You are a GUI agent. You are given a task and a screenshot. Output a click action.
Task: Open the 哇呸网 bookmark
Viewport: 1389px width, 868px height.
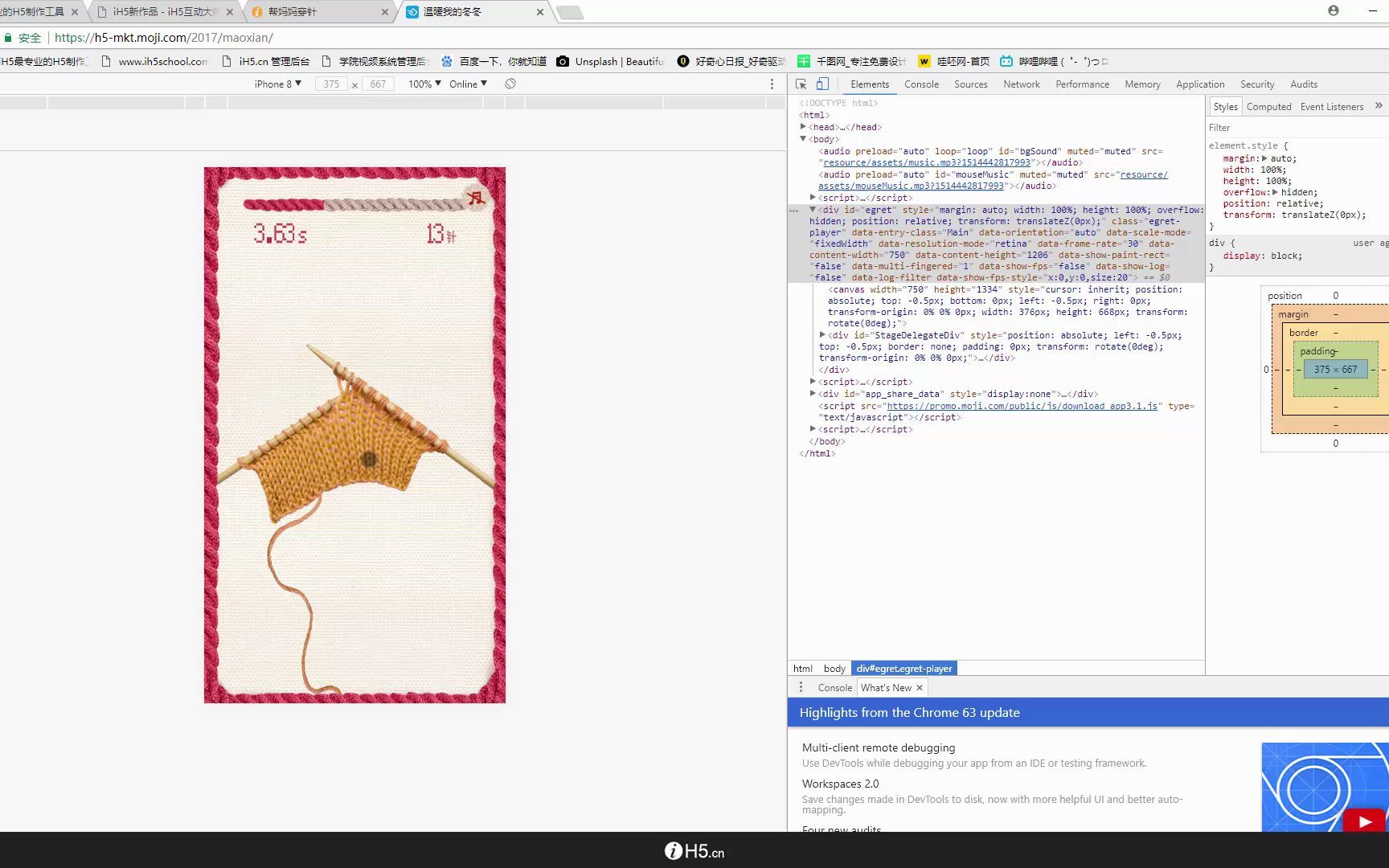(954, 61)
